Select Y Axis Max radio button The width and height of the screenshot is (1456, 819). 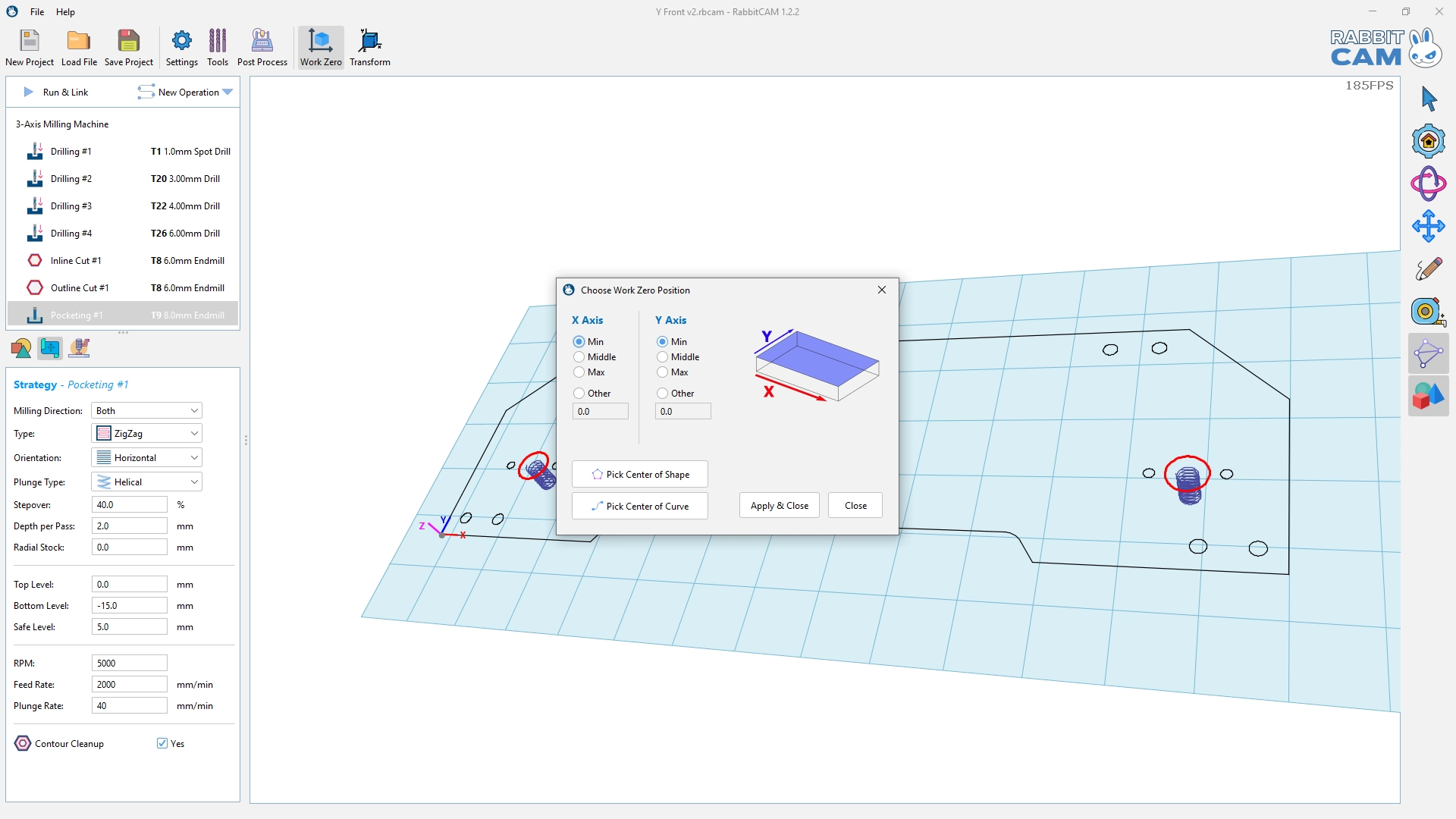pos(663,372)
